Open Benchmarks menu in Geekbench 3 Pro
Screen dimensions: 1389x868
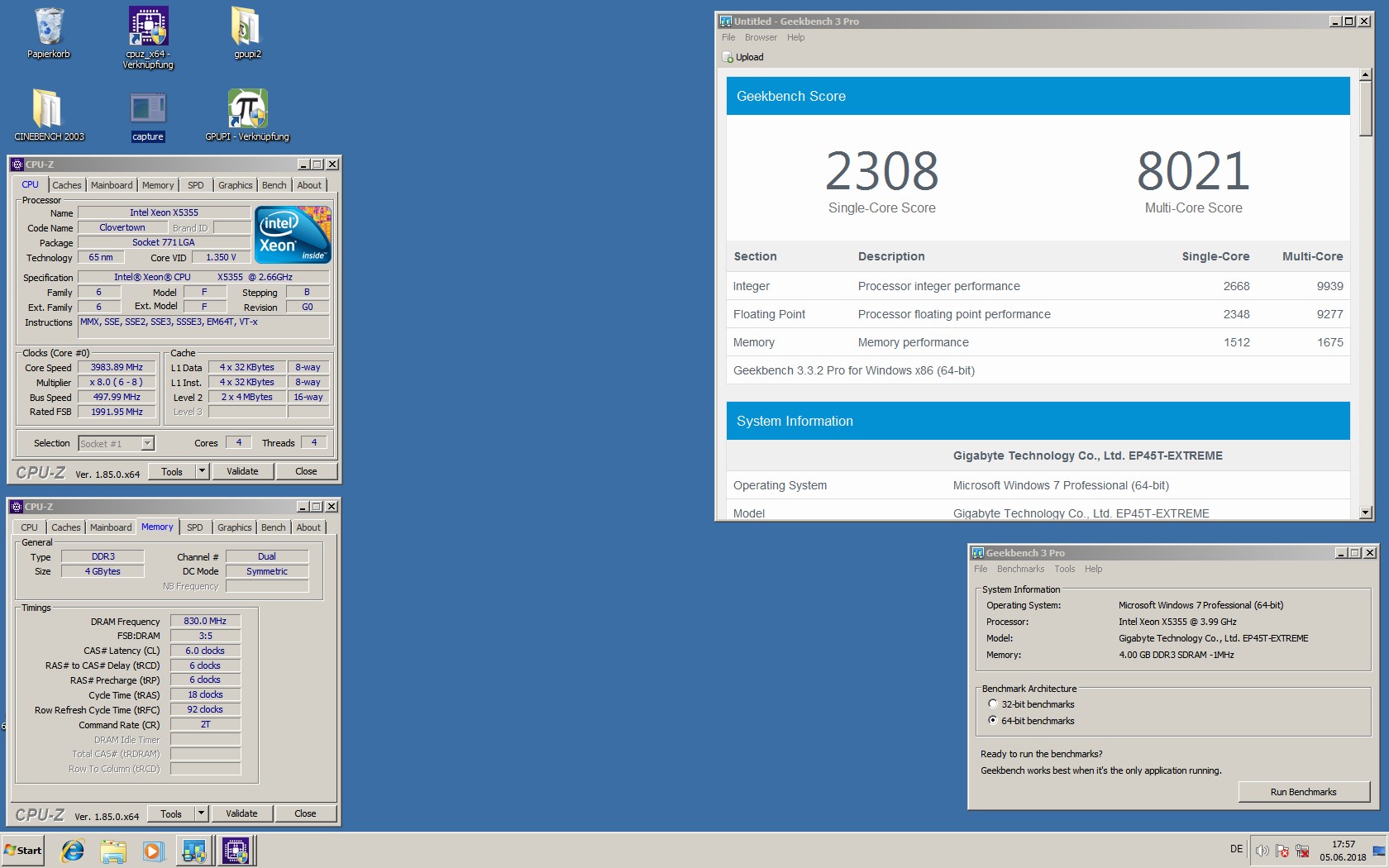[x=1020, y=569]
